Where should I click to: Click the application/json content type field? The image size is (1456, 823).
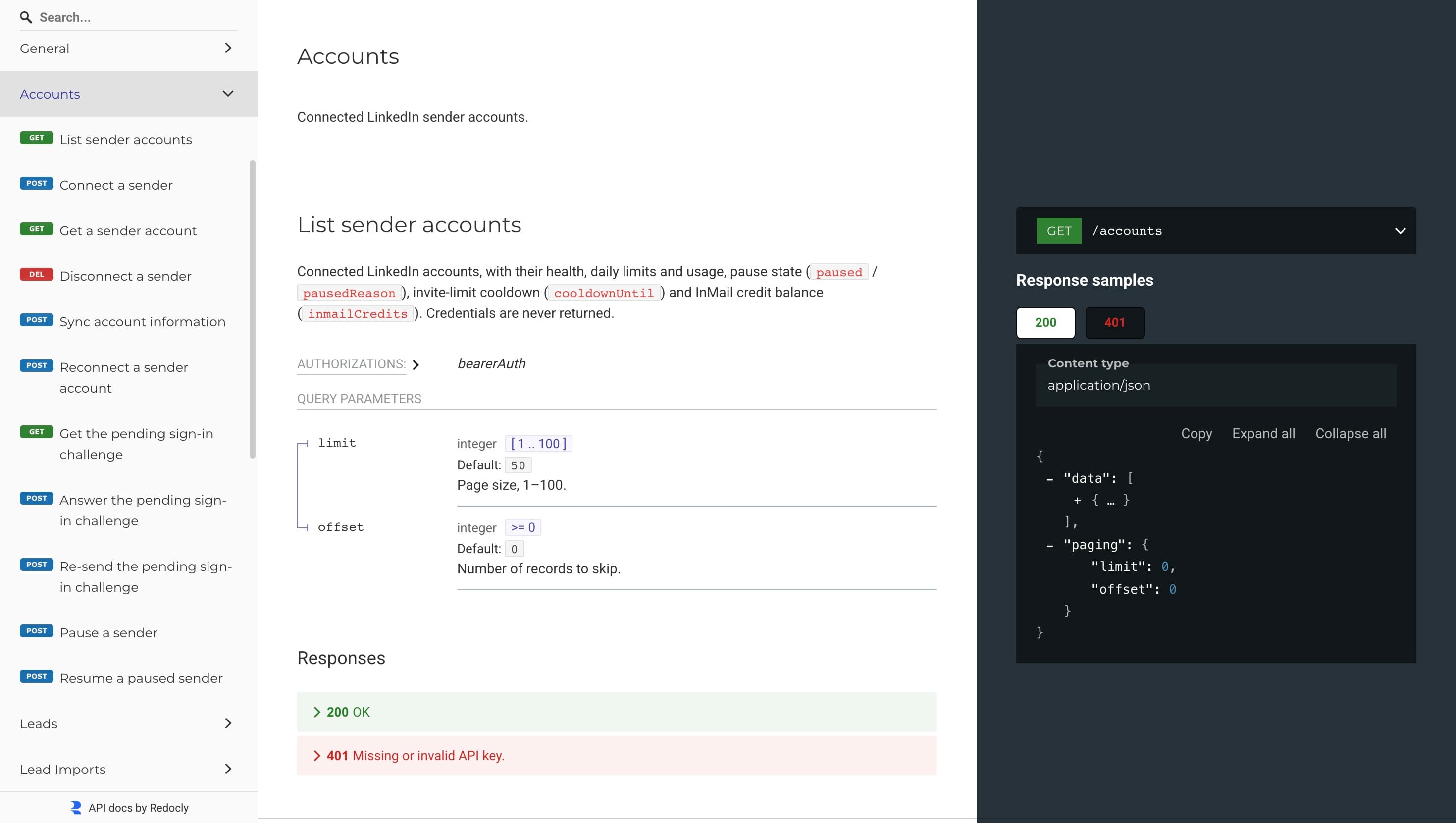click(x=1215, y=385)
